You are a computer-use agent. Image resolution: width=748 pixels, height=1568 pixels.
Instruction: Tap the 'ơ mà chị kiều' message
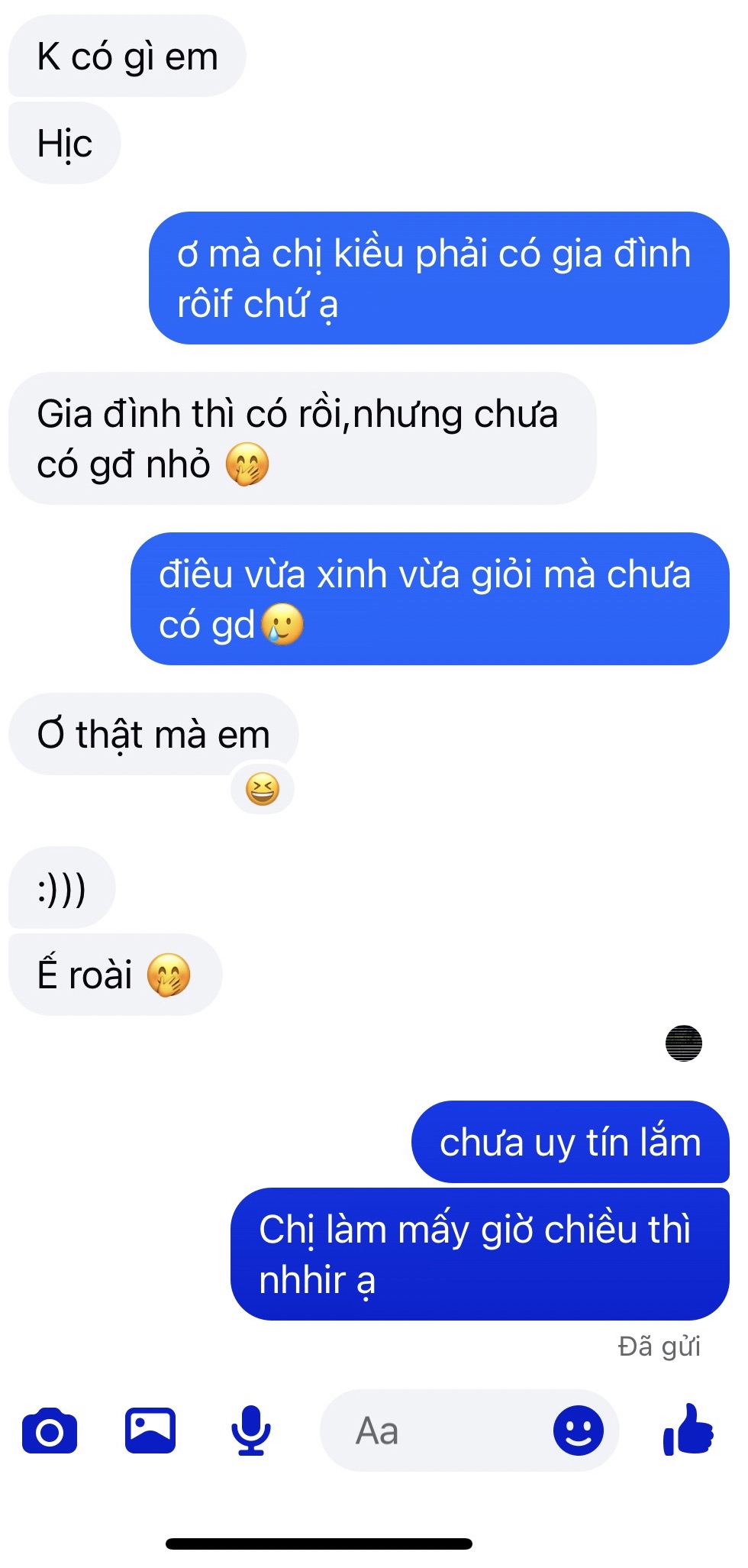pyautogui.click(x=439, y=278)
